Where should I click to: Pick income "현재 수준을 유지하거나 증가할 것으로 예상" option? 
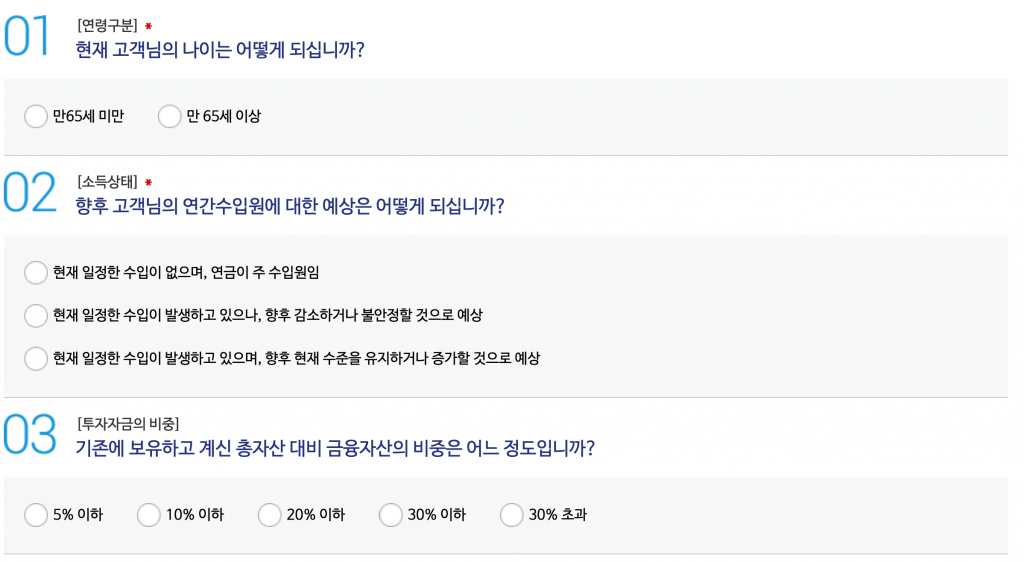(x=36, y=358)
